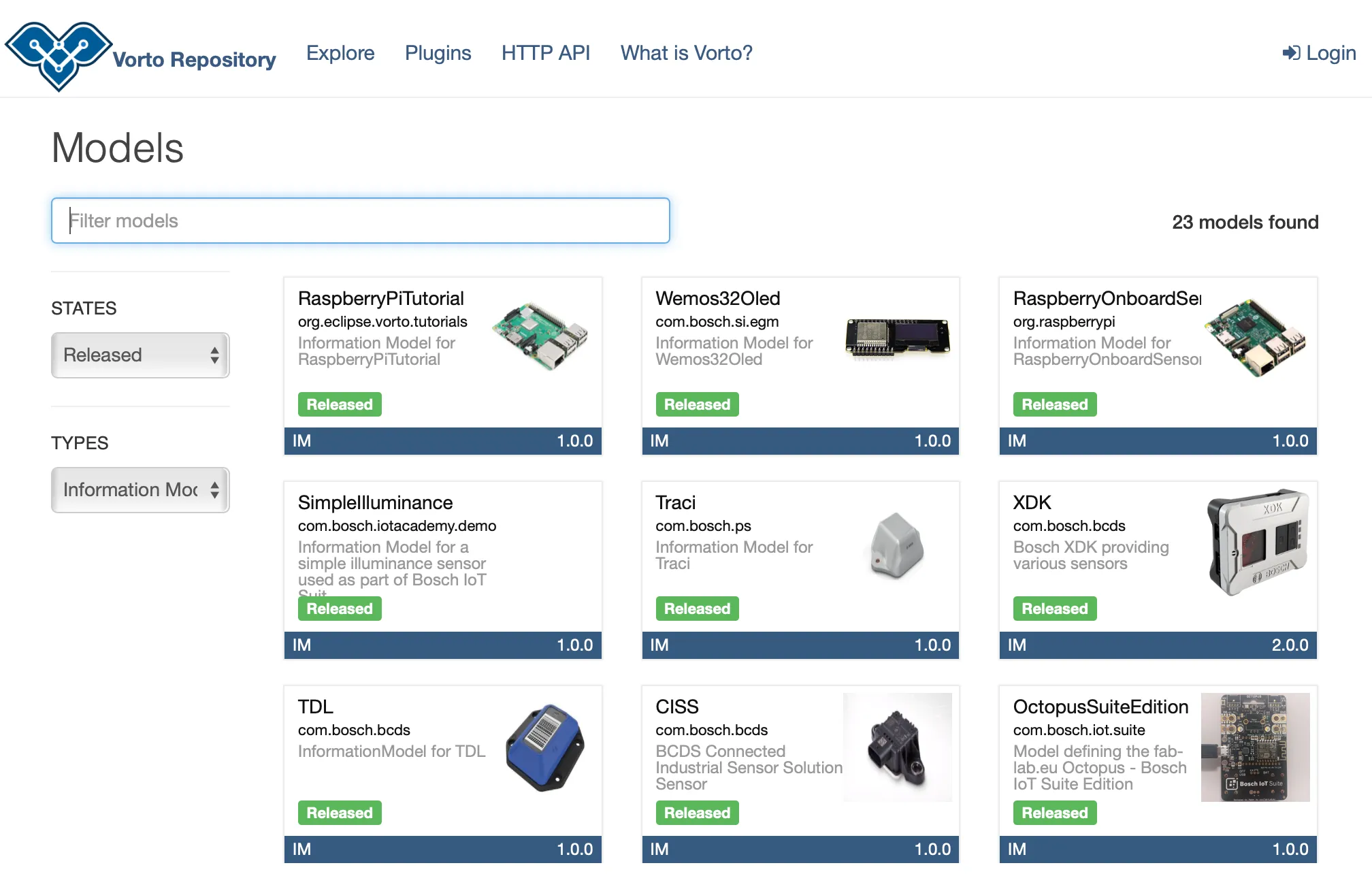The width and height of the screenshot is (1372, 874).
Task: Click the Wemos32Oled board thumbnail
Action: [897, 338]
